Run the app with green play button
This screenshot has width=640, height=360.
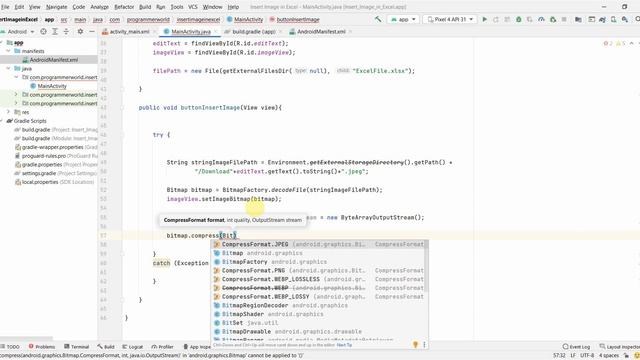tap(484, 19)
